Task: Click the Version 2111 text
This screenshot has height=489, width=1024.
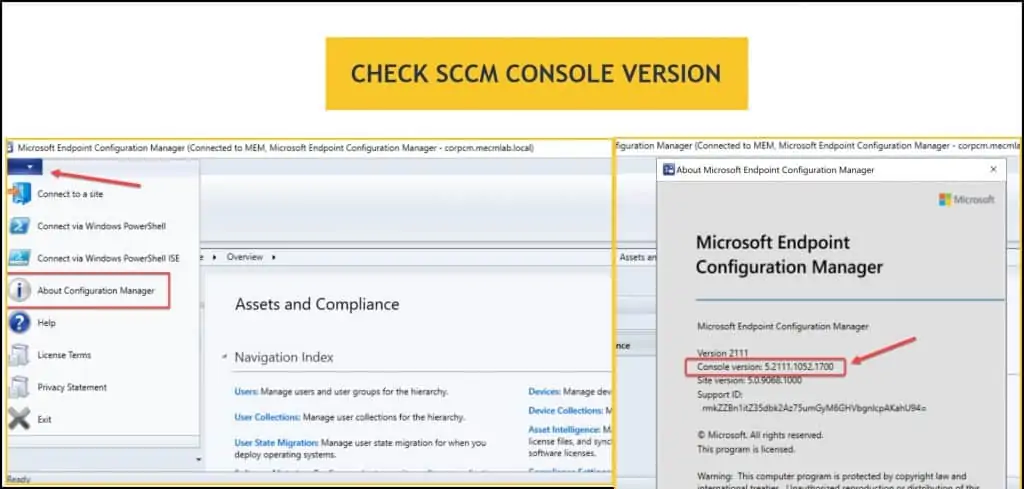Action: 722,353
